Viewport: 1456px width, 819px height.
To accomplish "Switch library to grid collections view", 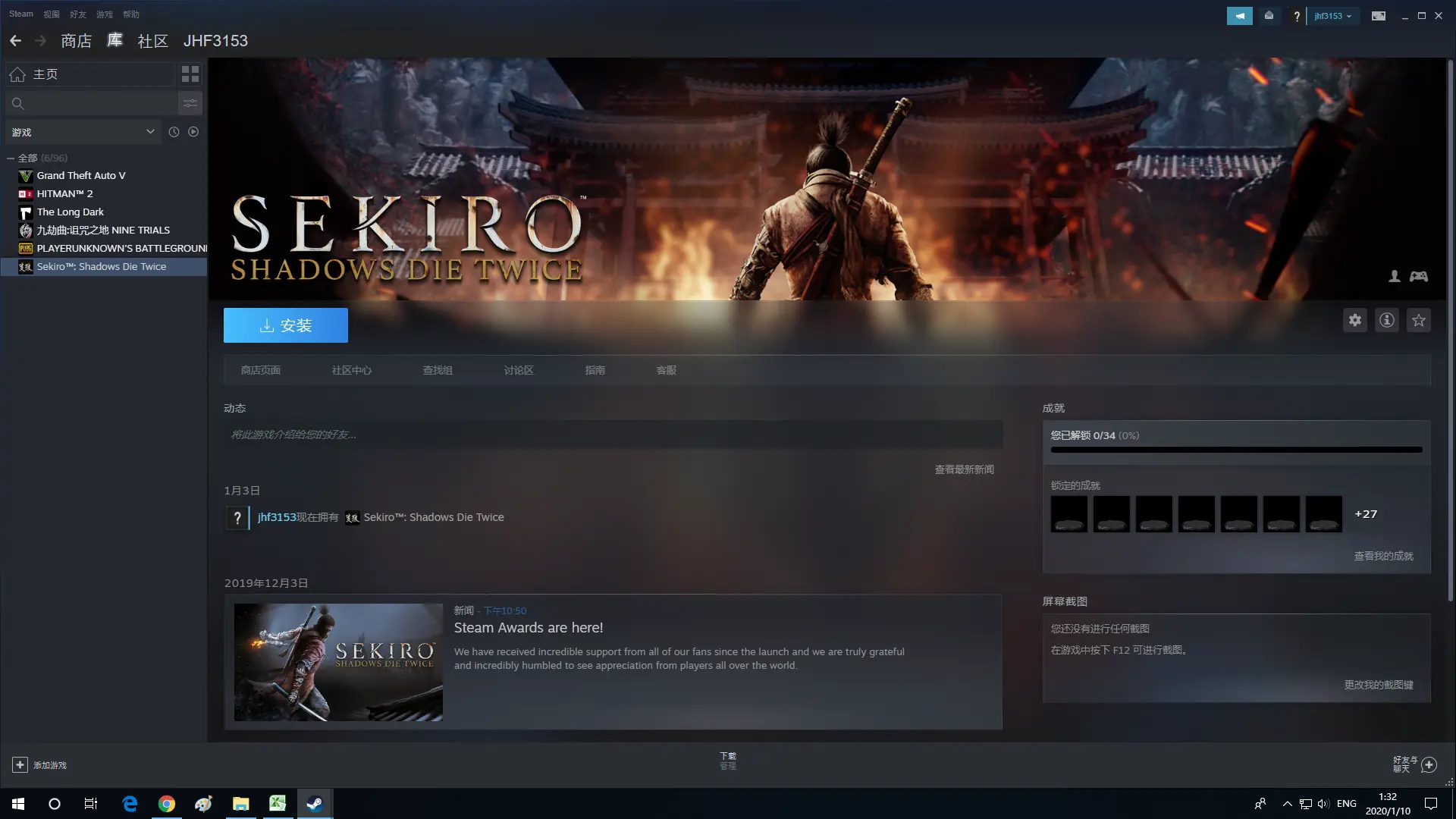I will pyautogui.click(x=190, y=74).
